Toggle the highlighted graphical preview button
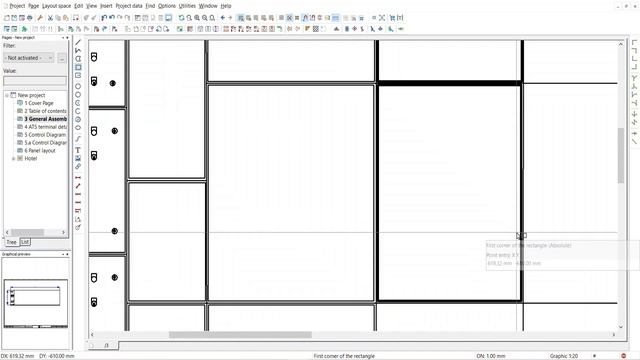 pyautogui.click(x=169, y=18)
